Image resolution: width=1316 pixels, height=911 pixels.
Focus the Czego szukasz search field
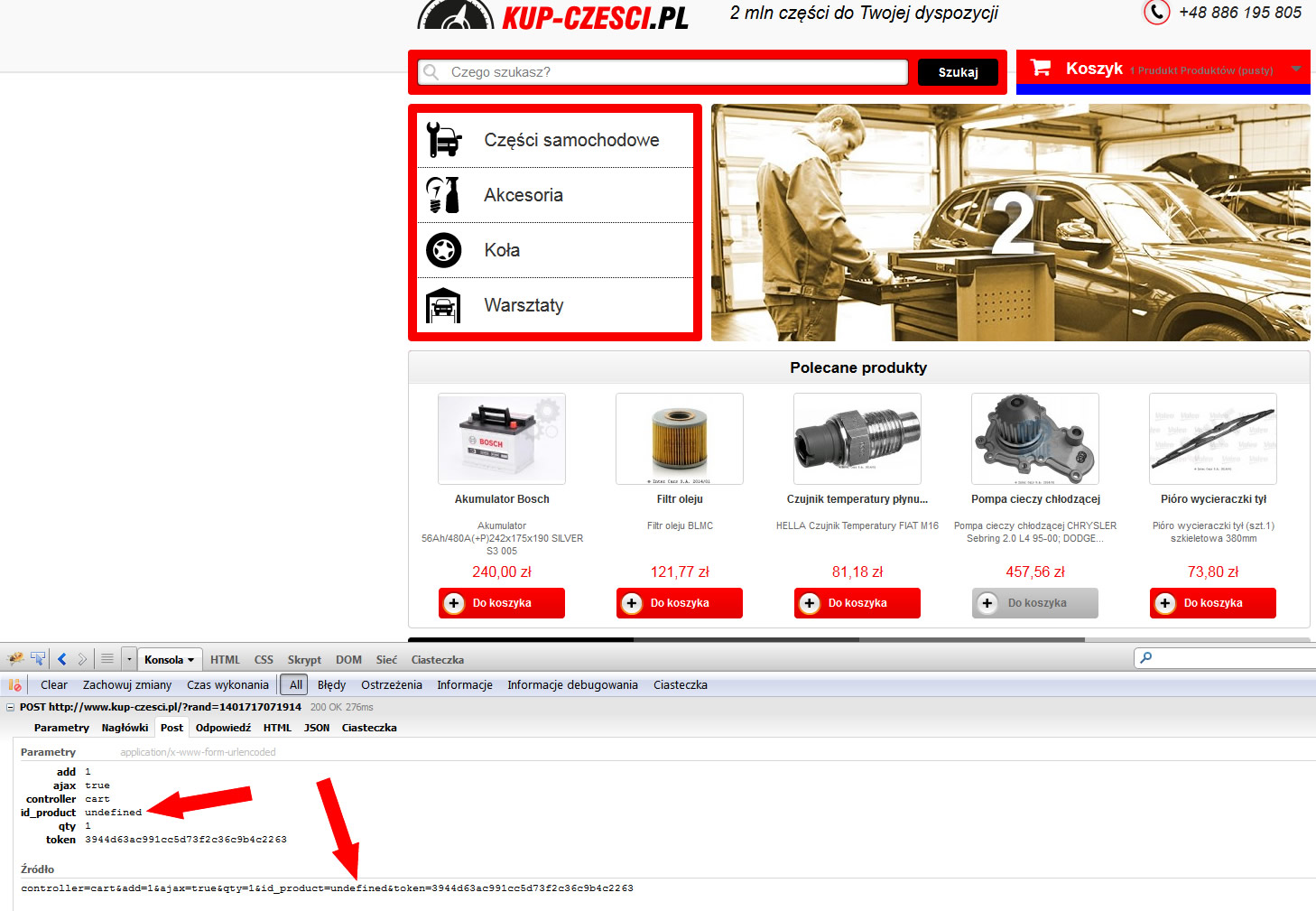click(663, 72)
